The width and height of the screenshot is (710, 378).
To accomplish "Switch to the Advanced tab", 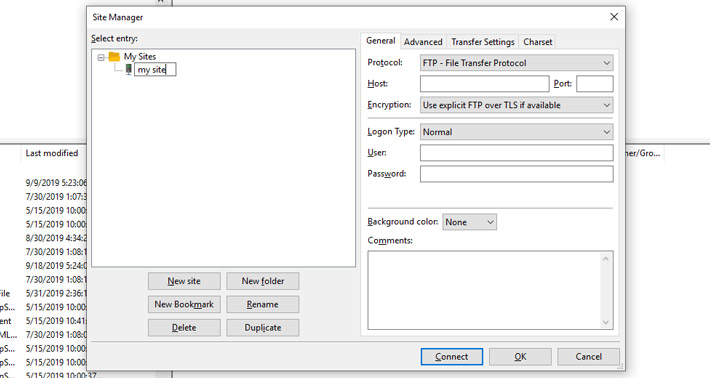I will [423, 42].
